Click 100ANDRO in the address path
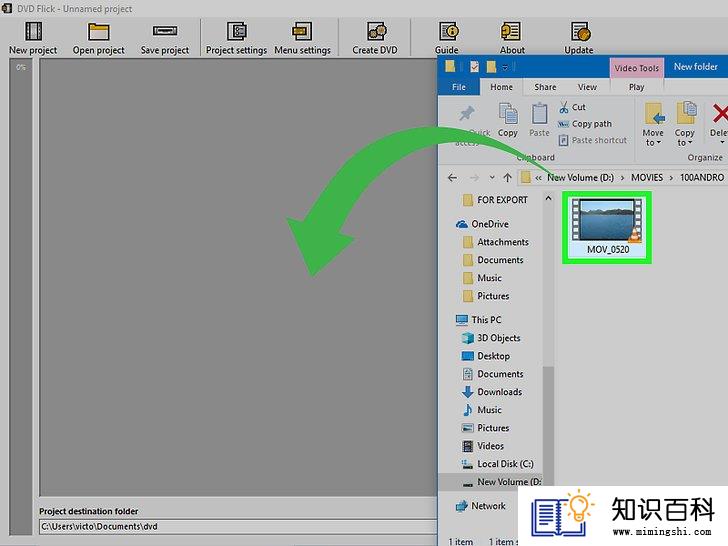728x546 pixels. tap(702, 178)
